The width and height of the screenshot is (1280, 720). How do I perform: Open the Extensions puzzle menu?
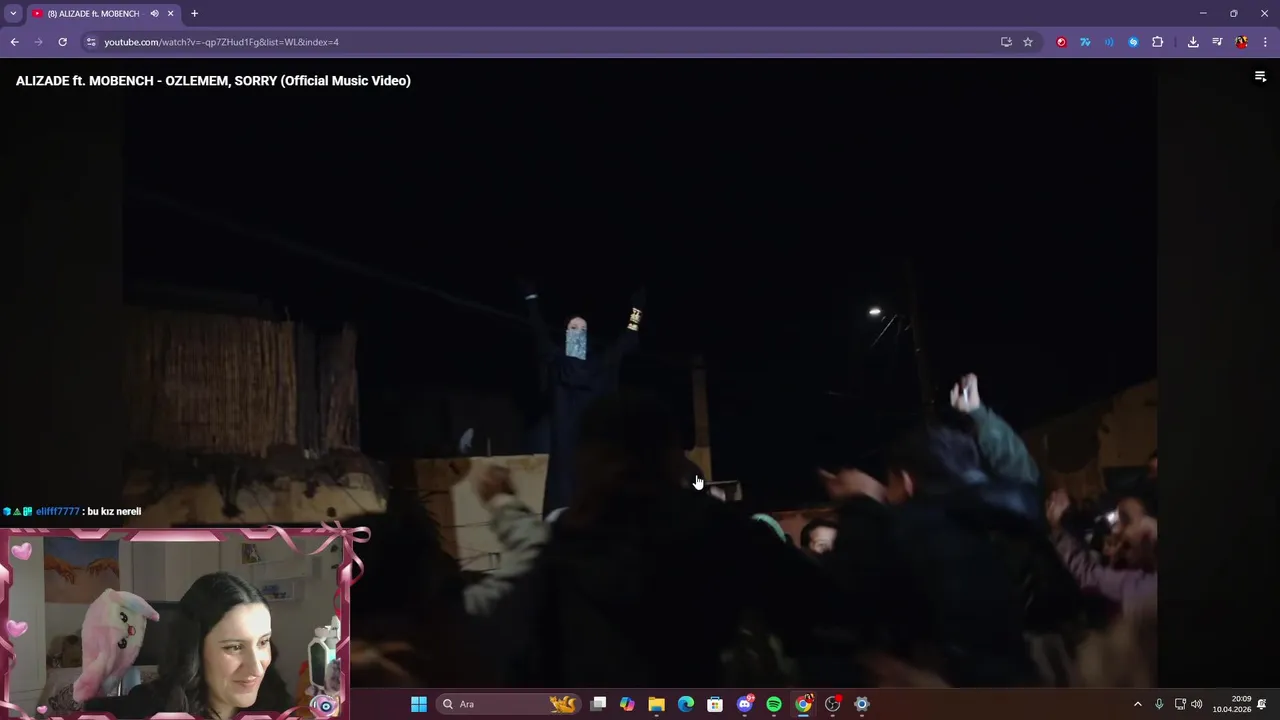[x=1157, y=42]
